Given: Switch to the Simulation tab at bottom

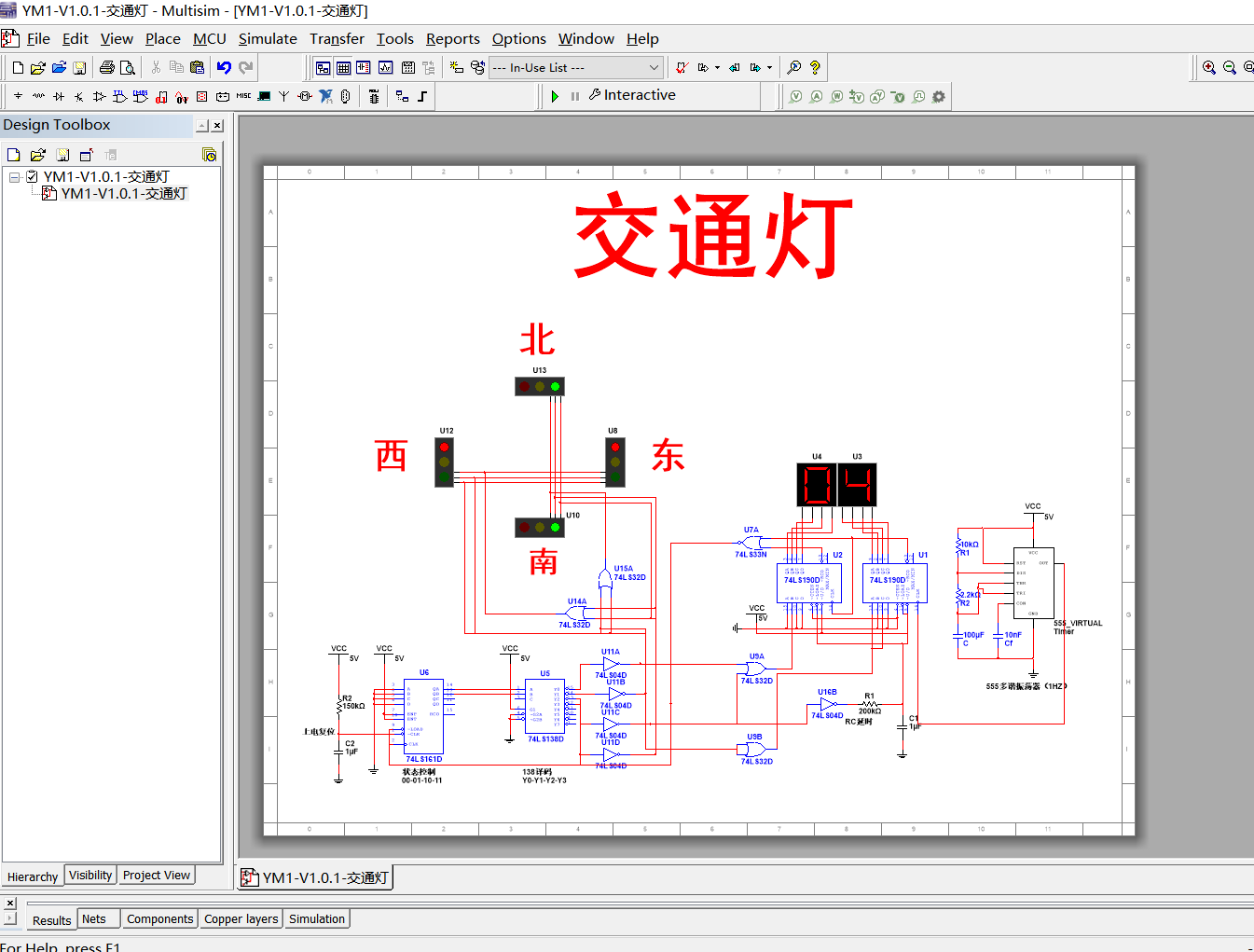Looking at the screenshot, I should pyautogui.click(x=316, y=918).
